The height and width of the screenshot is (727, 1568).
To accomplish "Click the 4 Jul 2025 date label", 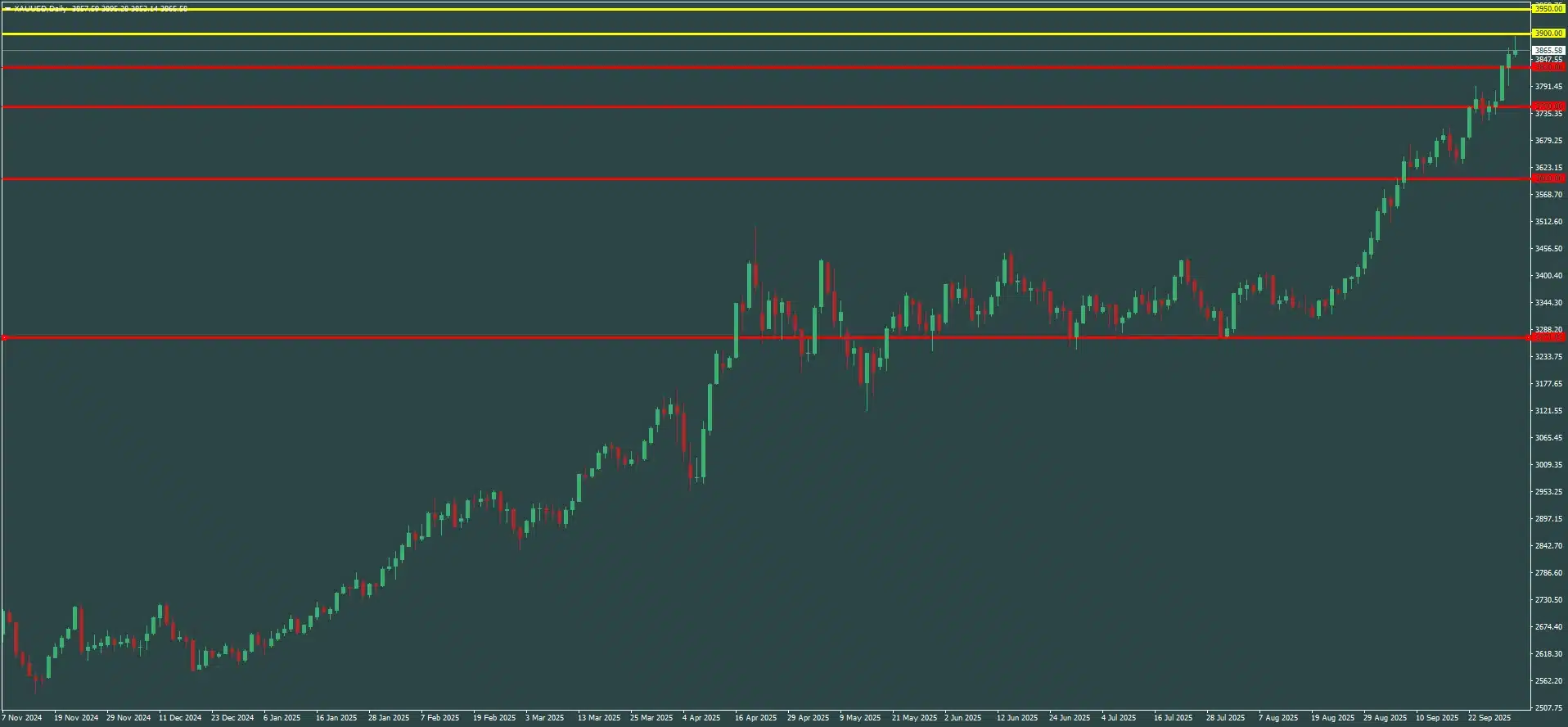I will (x=1118, y=718).
